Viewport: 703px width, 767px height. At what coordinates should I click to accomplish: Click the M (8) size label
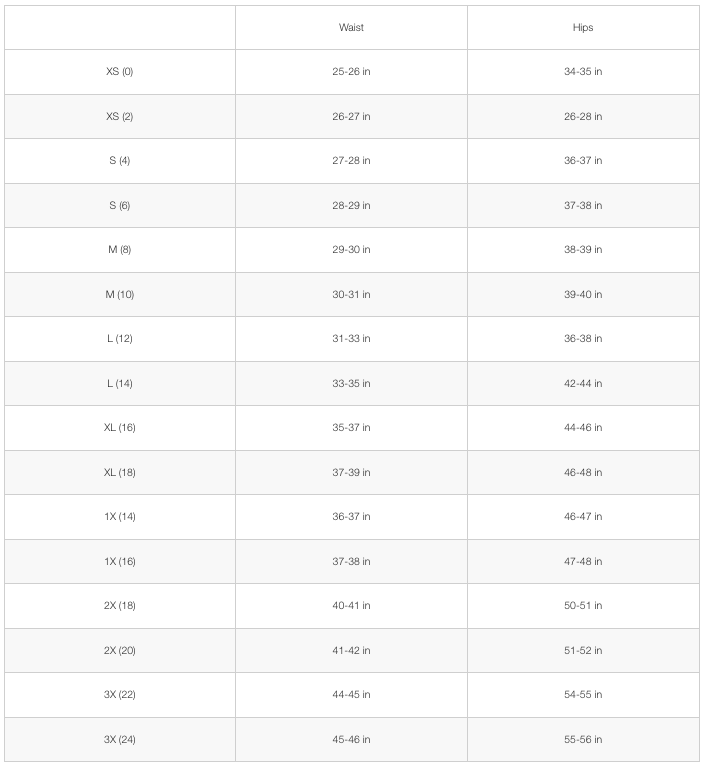click(119, 250)
